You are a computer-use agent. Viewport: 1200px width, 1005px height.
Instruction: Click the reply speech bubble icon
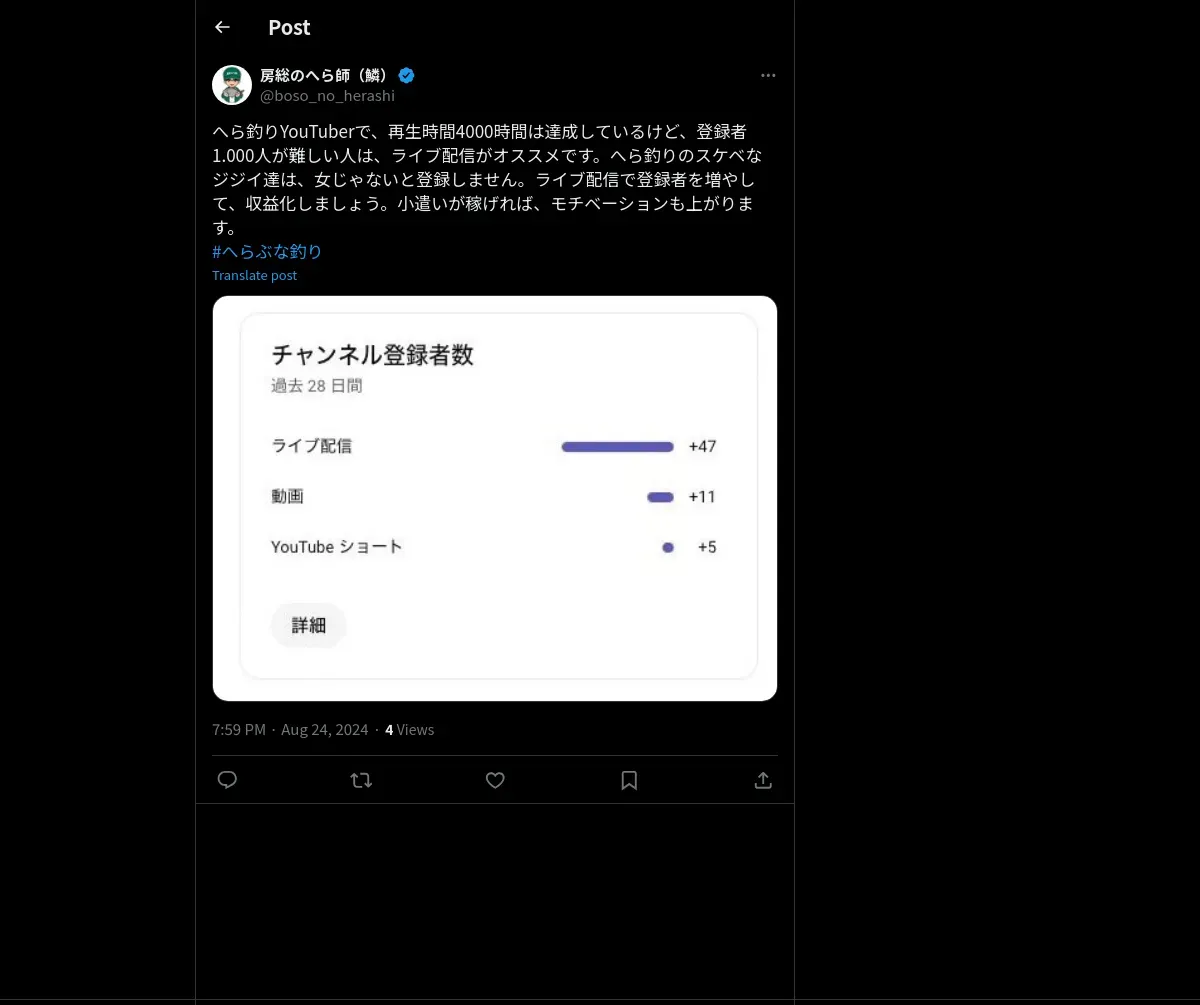(x=227, y=780)
